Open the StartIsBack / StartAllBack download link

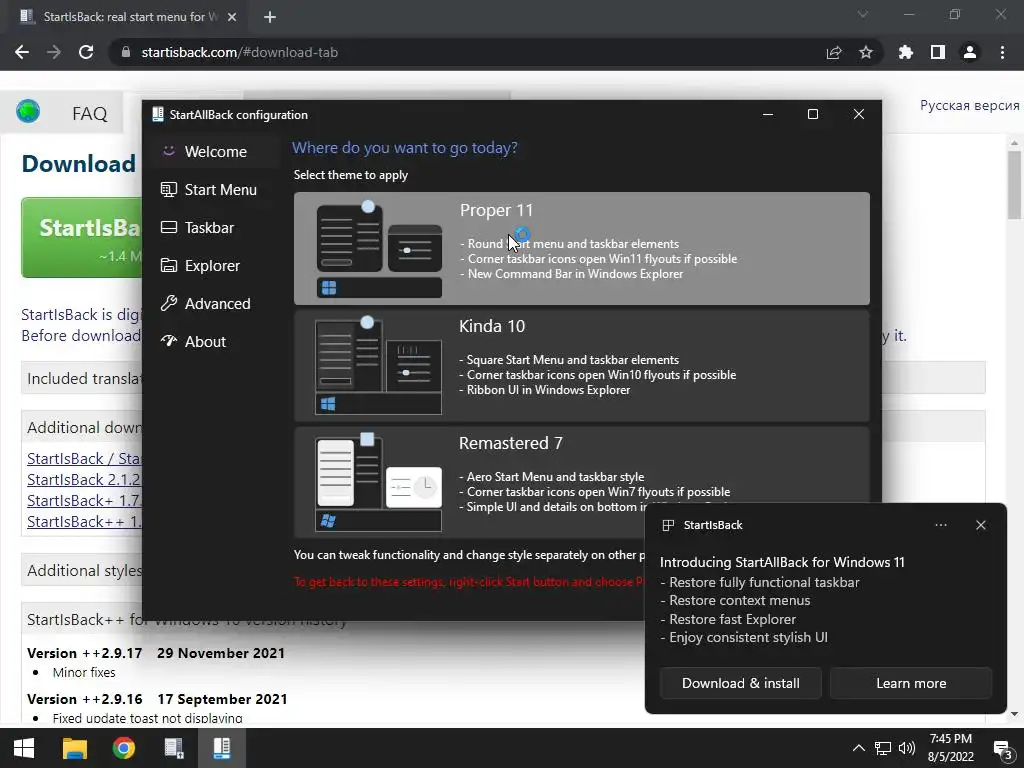click(x=84, y=458)
